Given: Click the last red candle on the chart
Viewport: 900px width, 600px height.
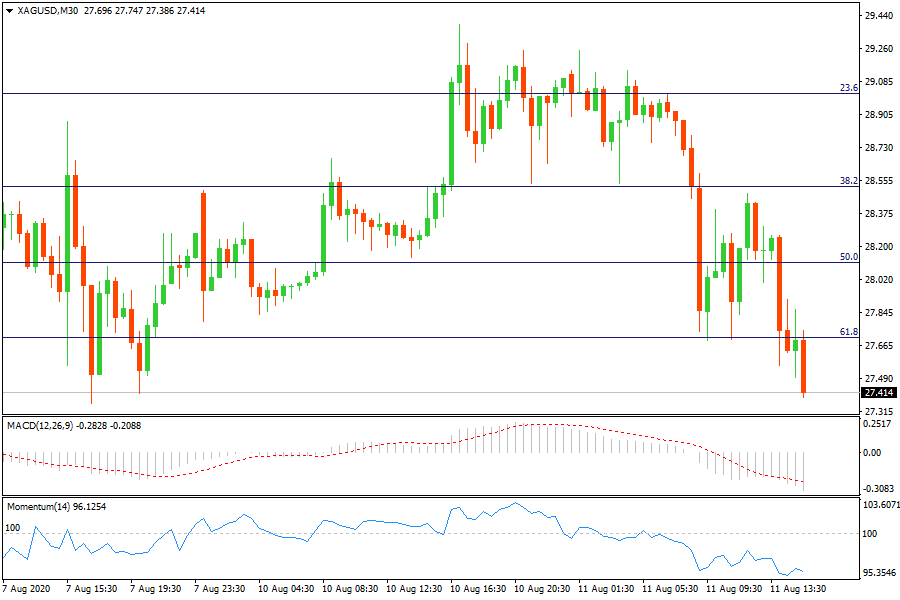Looking at the screenshot, I should 803,368.
